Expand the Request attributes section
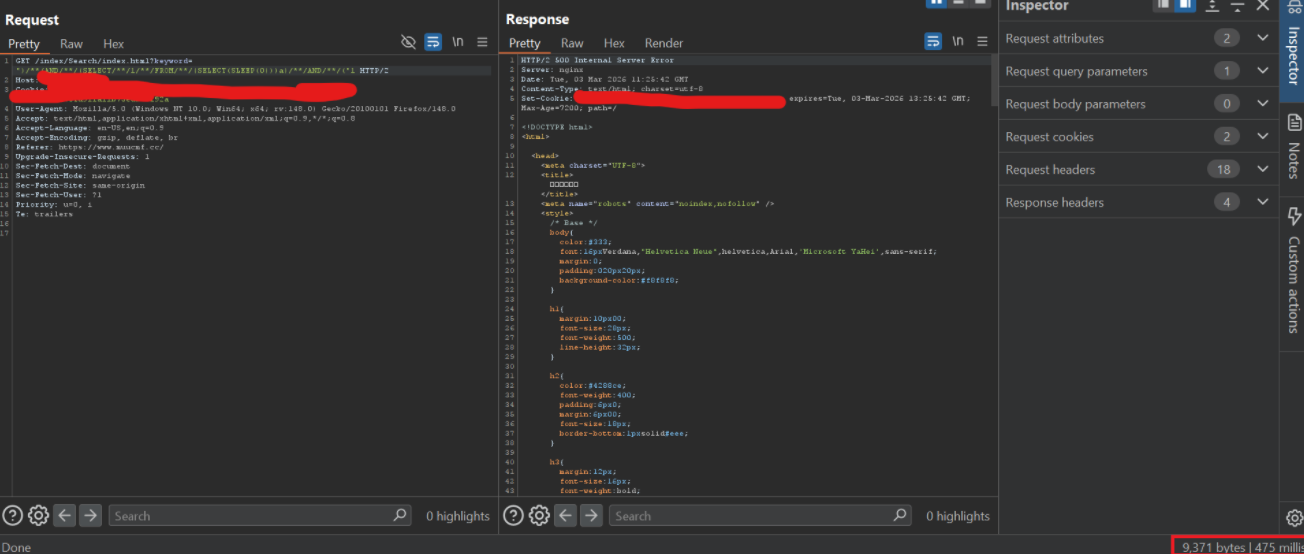This screenshot has height=554, width=1304. point(1262,38)
